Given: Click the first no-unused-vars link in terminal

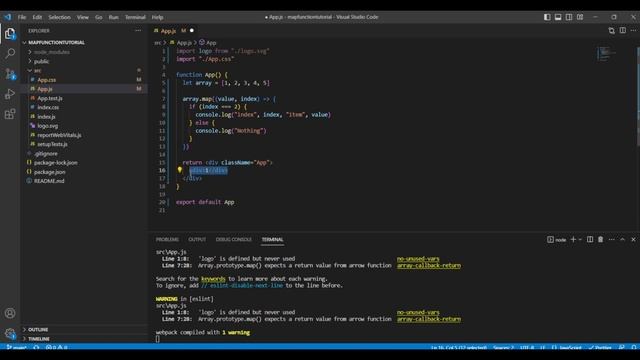Looking at the screenshot, I should 418,259.
